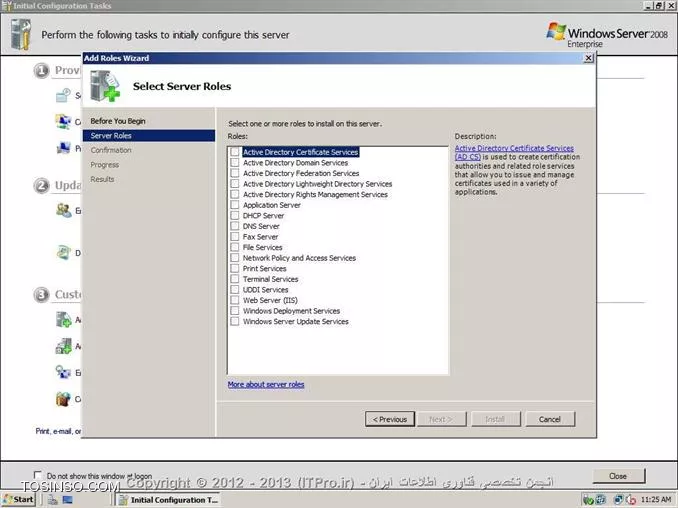This screenshot has height=508, width=678.
Task: Select the Terminal Services role label
Action: (270, 279)
